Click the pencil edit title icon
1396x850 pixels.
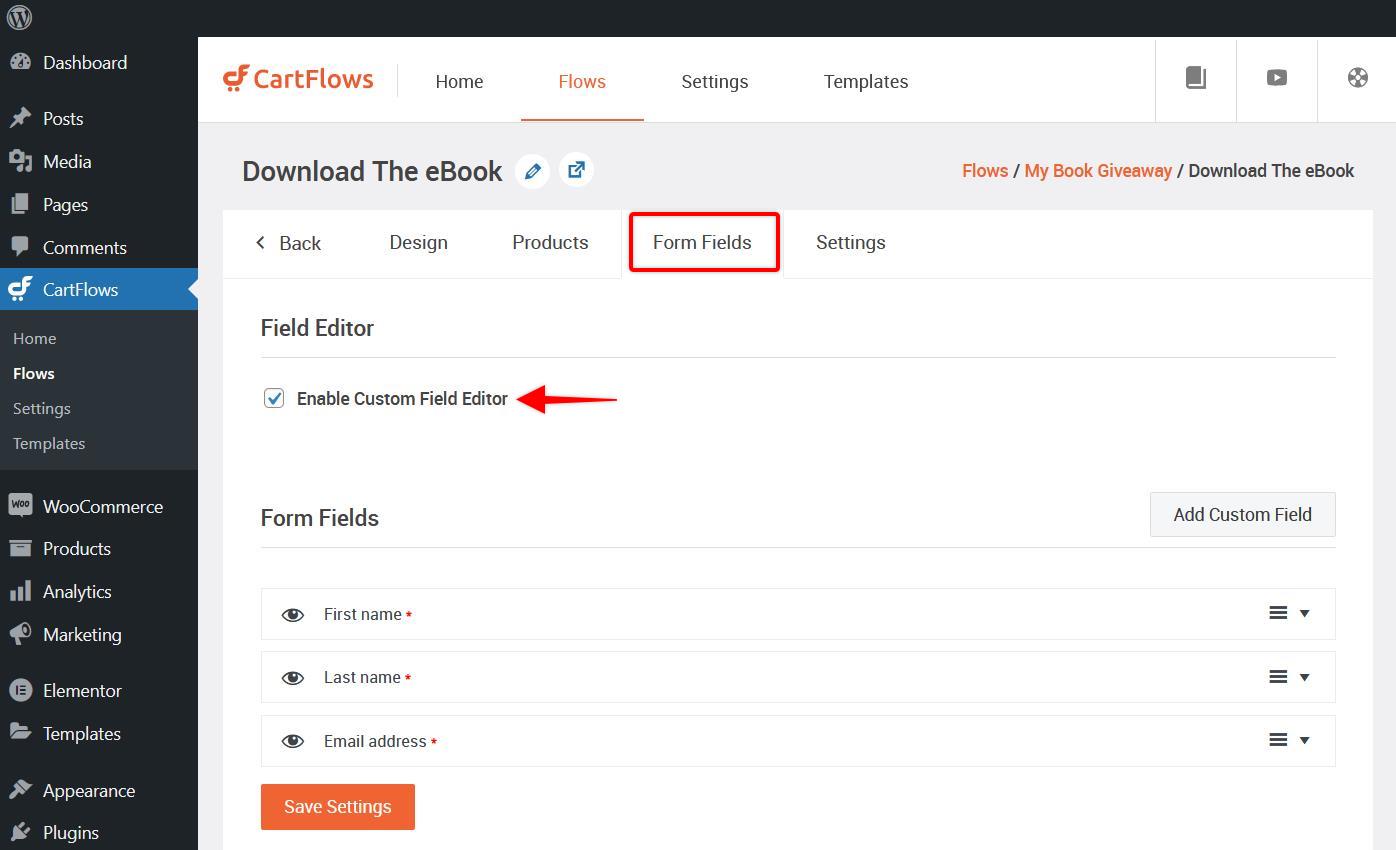532,171
